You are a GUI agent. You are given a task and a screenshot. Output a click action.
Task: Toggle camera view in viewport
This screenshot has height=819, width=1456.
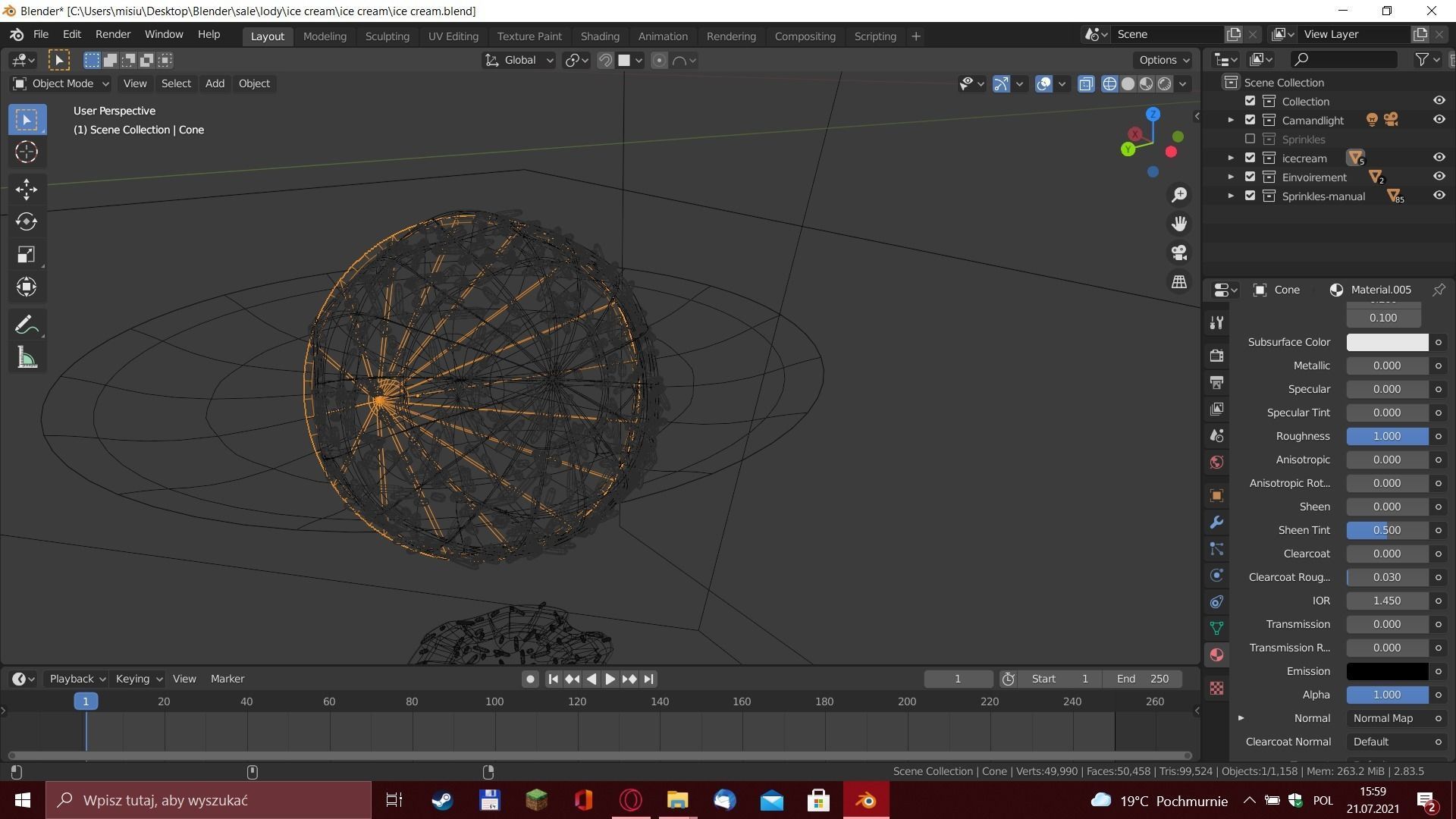(x=1179, y=253)
